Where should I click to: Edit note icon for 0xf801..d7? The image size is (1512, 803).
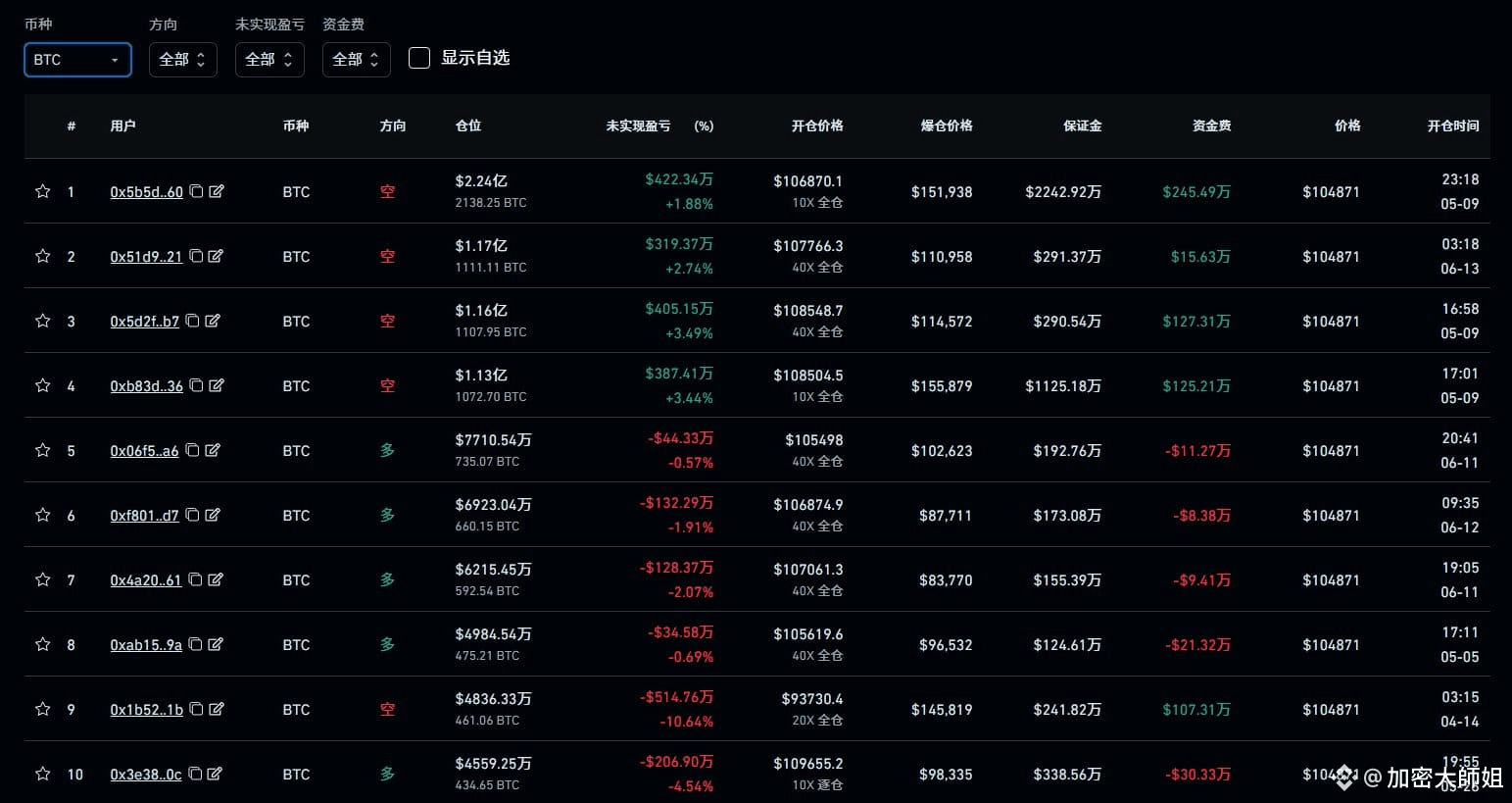point(213,515)
